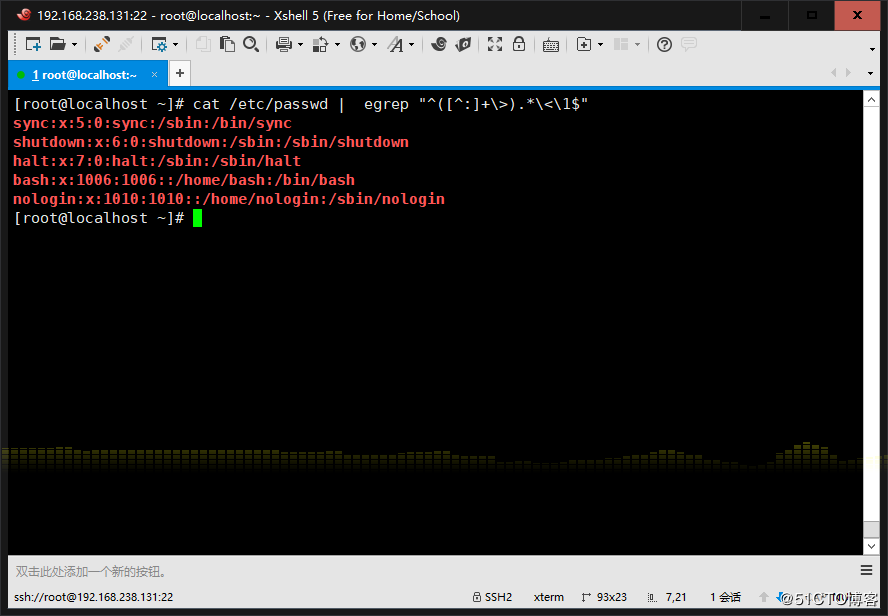This screenshot has width=888, height=616.
Task: Switch to the '1 root@localhost:~' tab
Action: pyautogui.click(x=82, y=75)
